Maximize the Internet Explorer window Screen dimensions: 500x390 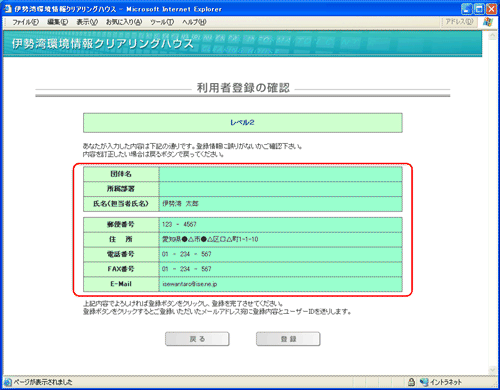479,9
